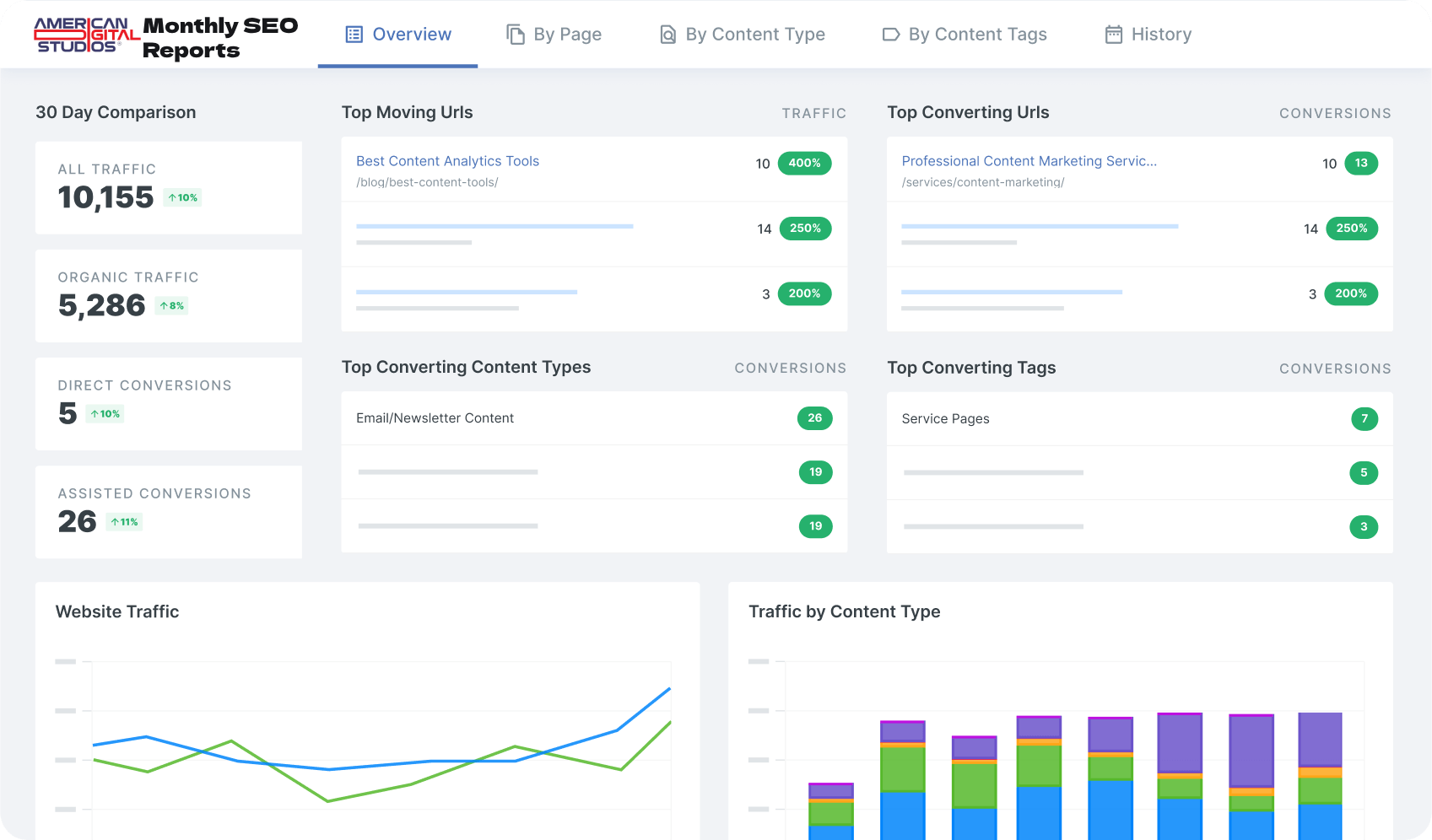Click the History calendar icon
Viewport: 1432px width, 840px height.
point(1114,35)
